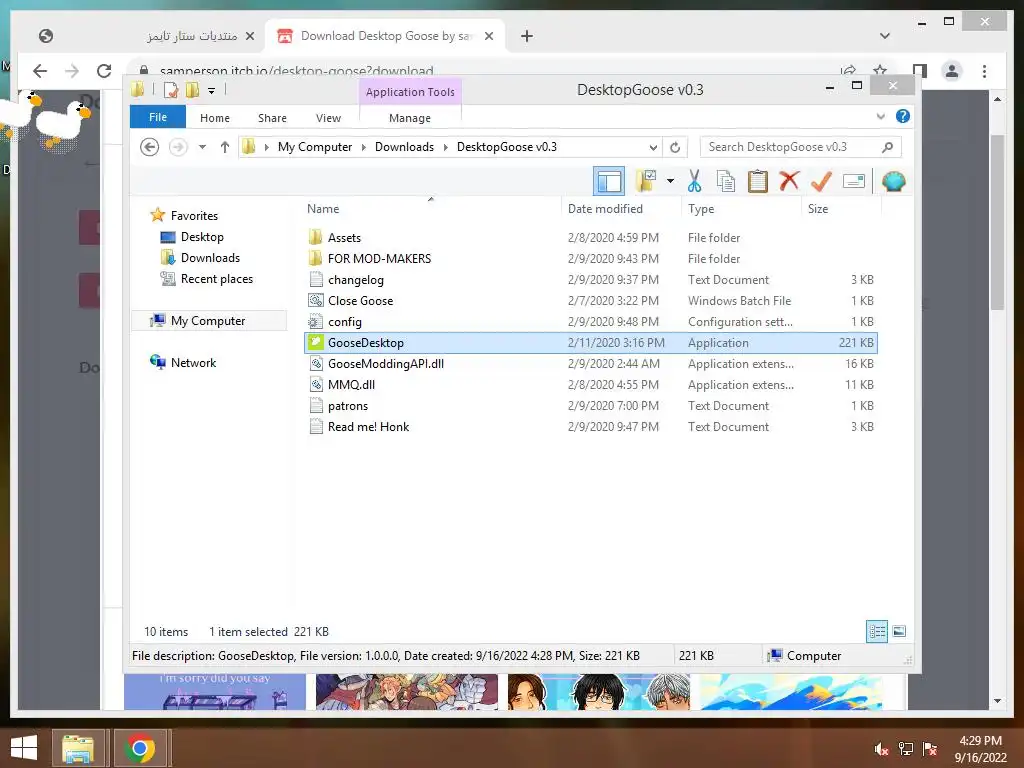This screenshot has height=768, width=1024.
Task: Open Downloads under Favorites
Action: click(210, 257)
